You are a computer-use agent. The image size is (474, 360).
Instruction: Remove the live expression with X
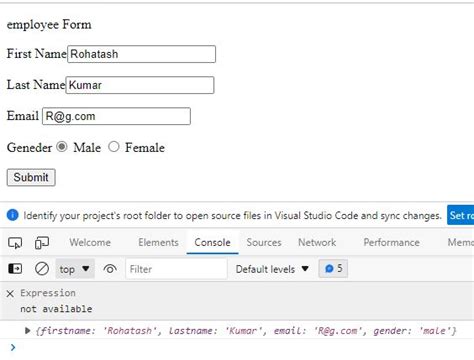click(10, 293)
